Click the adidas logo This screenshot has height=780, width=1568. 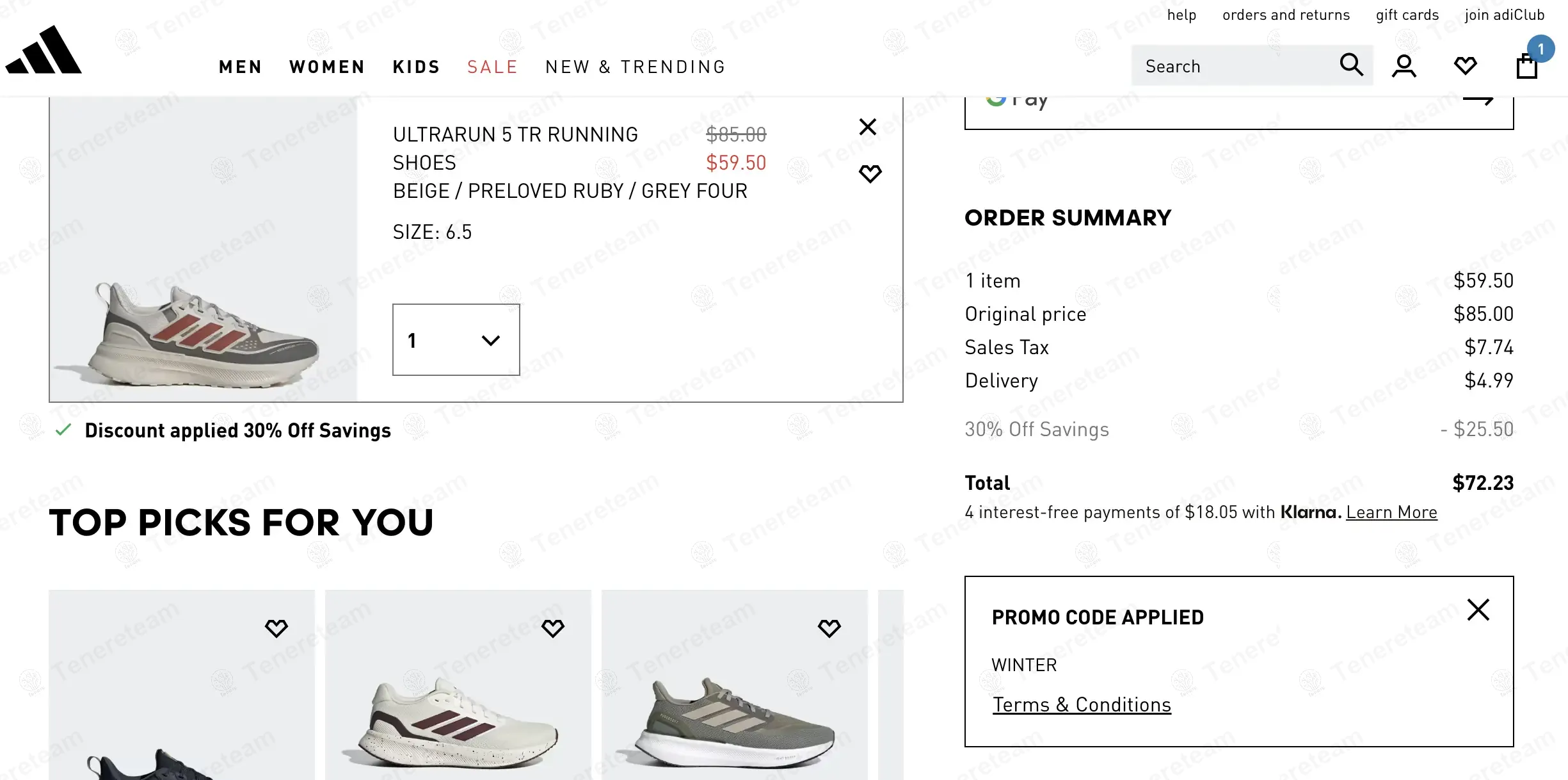[43, 53]
